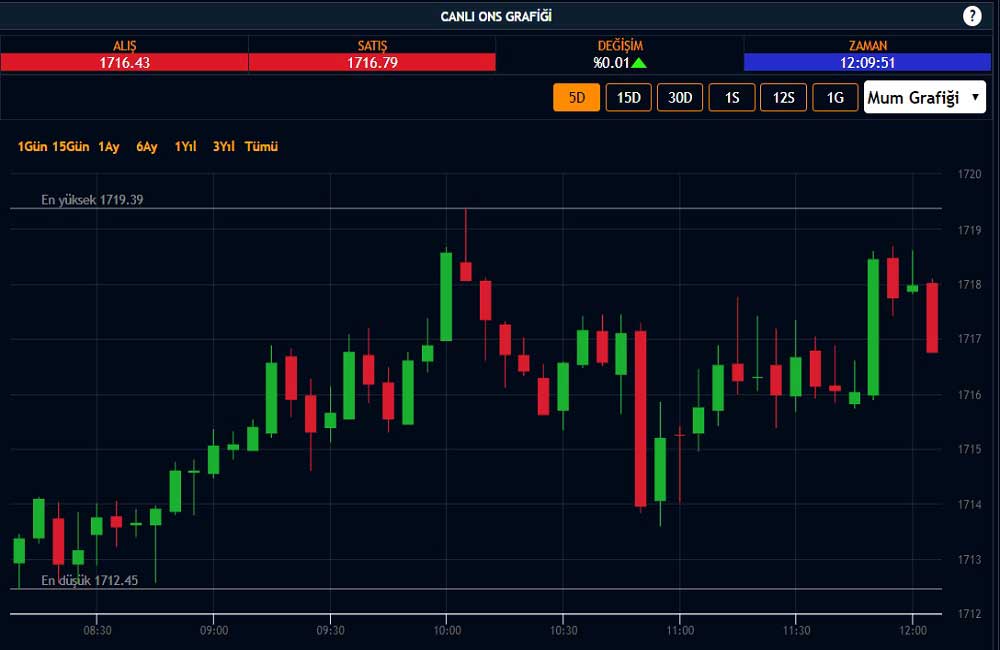This screenshot has height=650, width=1000.
Task: Click the 1714 price axis label
Action: (x=969, y=505)
